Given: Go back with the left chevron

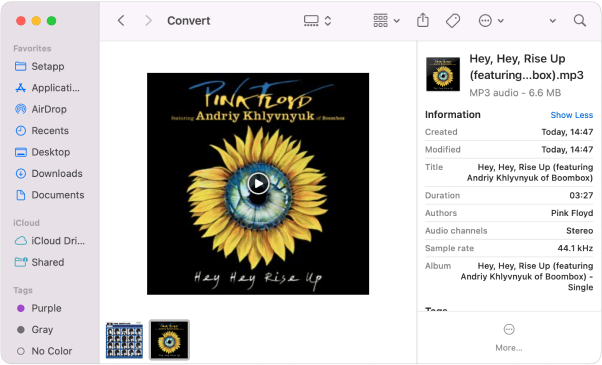Looking at the screenshot, I should point(121,20).
